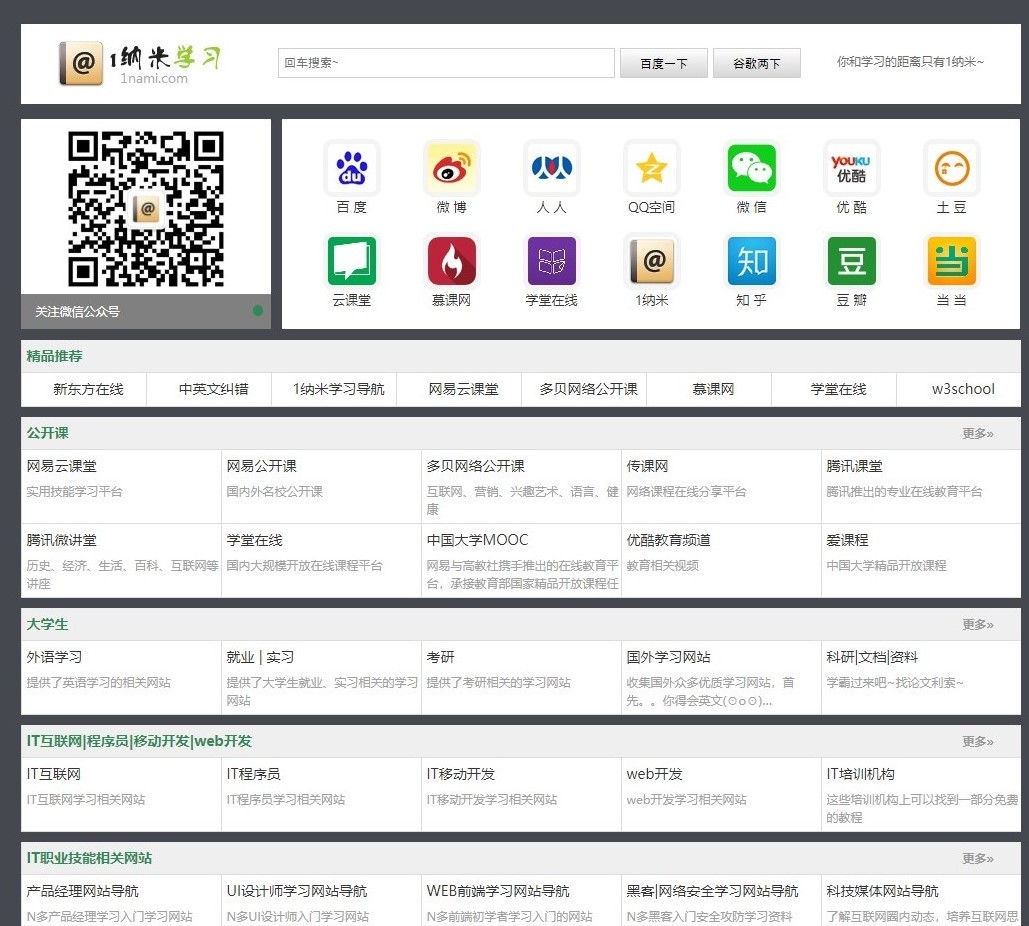
Task: Open 优酷教育频道 link
Action: (x=669, y=540)
